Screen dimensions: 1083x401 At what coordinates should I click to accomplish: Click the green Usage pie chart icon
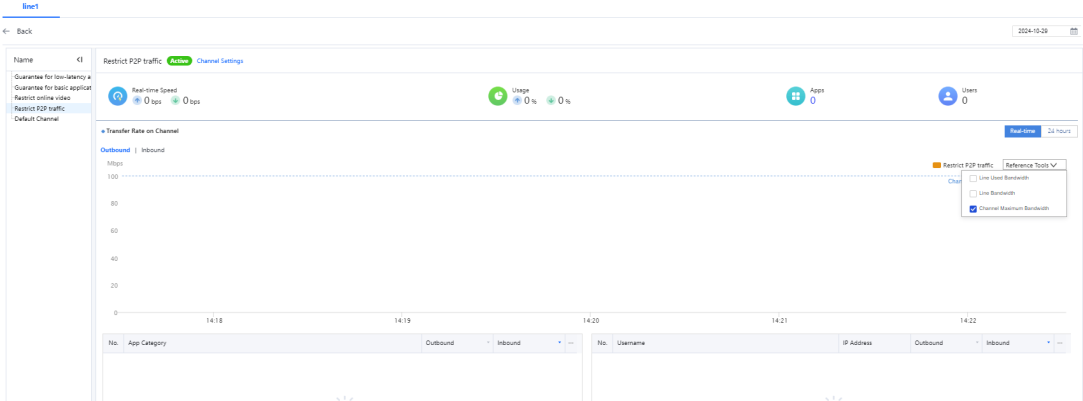click(499, 96)
